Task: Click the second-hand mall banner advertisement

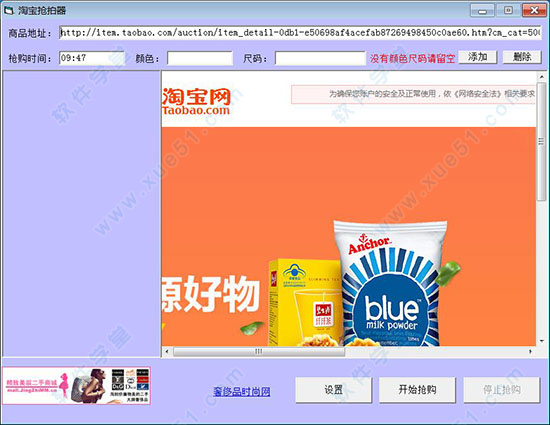Action: (x=76, y=386)
